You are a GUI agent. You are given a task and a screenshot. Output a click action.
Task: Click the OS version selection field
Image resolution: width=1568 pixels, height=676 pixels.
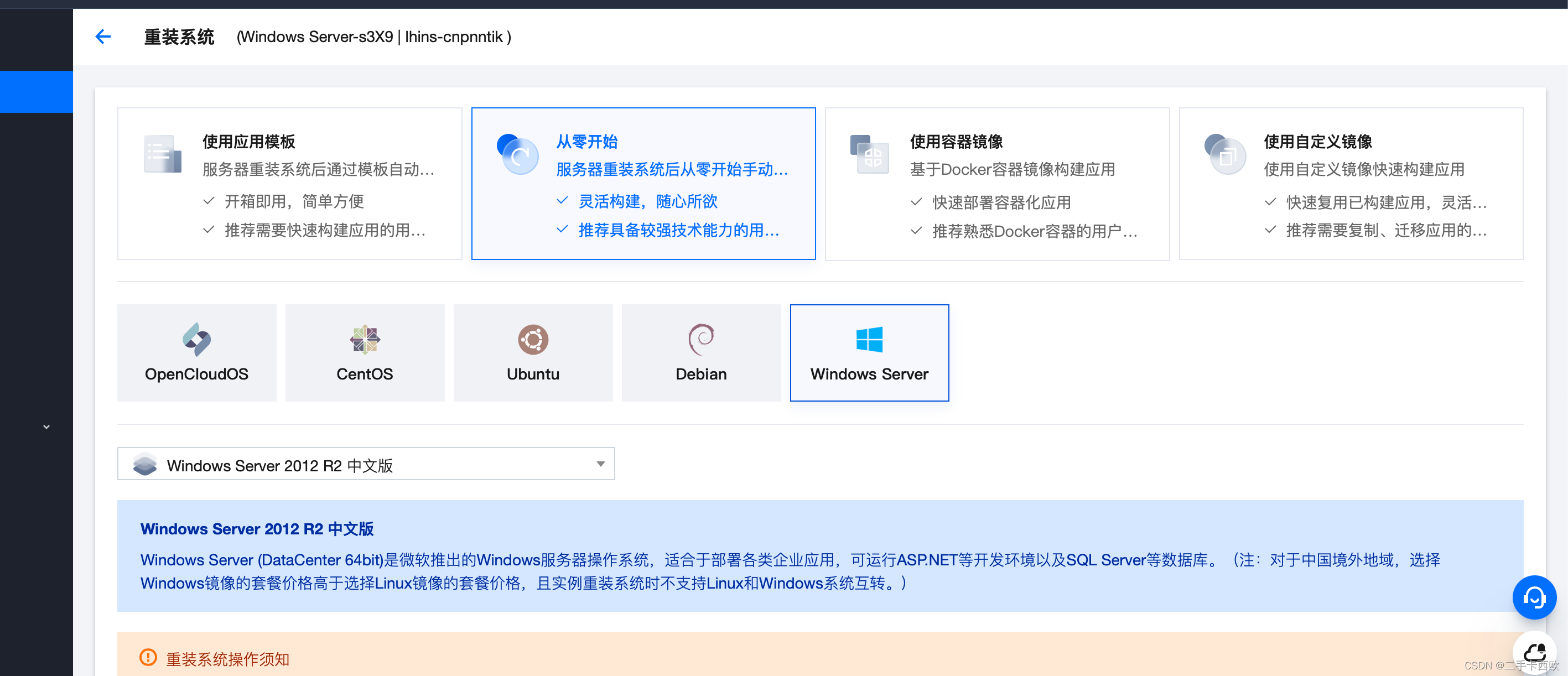[366, 464]
